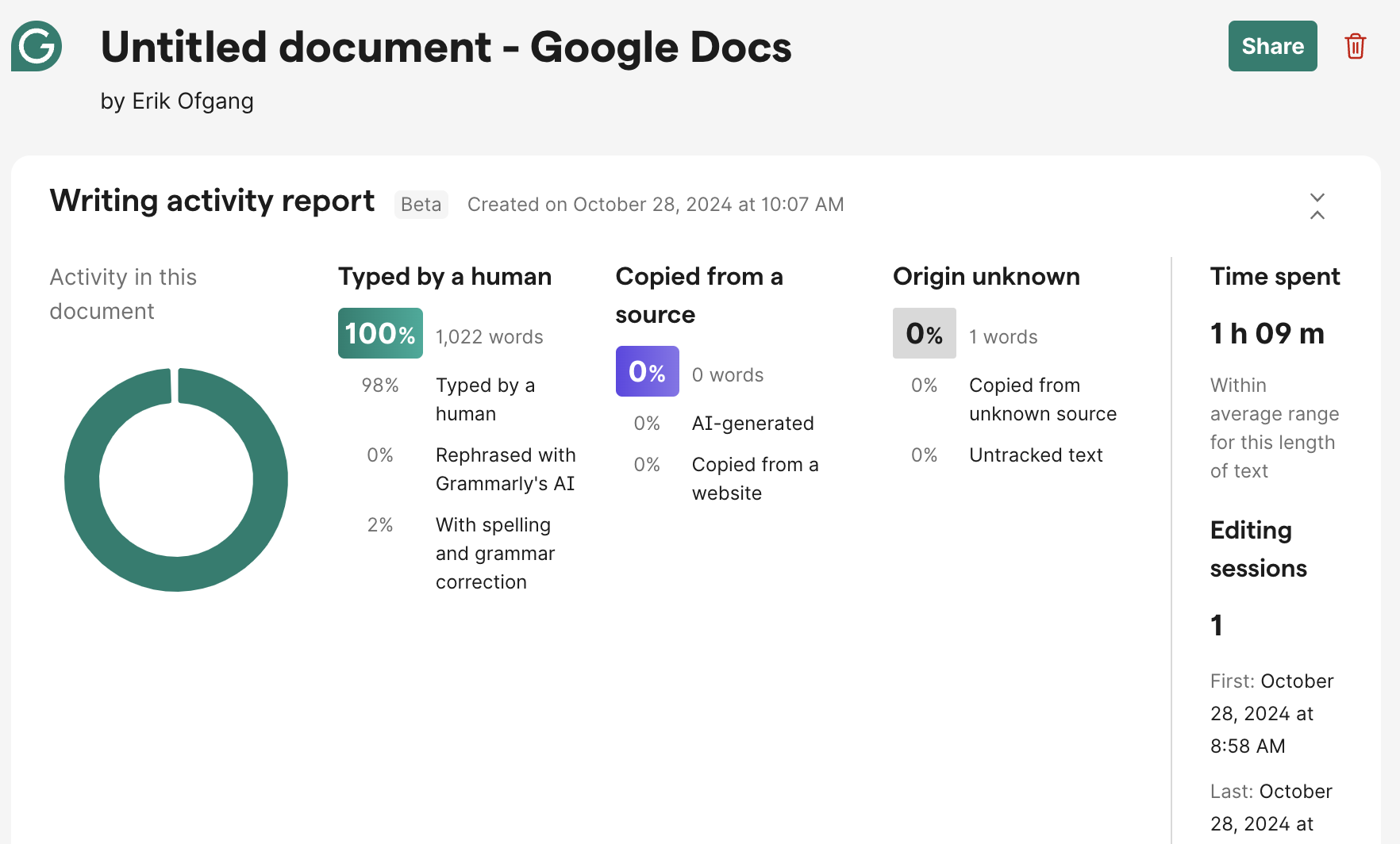The width and height of the screenshot is (1400, 844).
Task: Click the Share button
Action: (1271, 46)
